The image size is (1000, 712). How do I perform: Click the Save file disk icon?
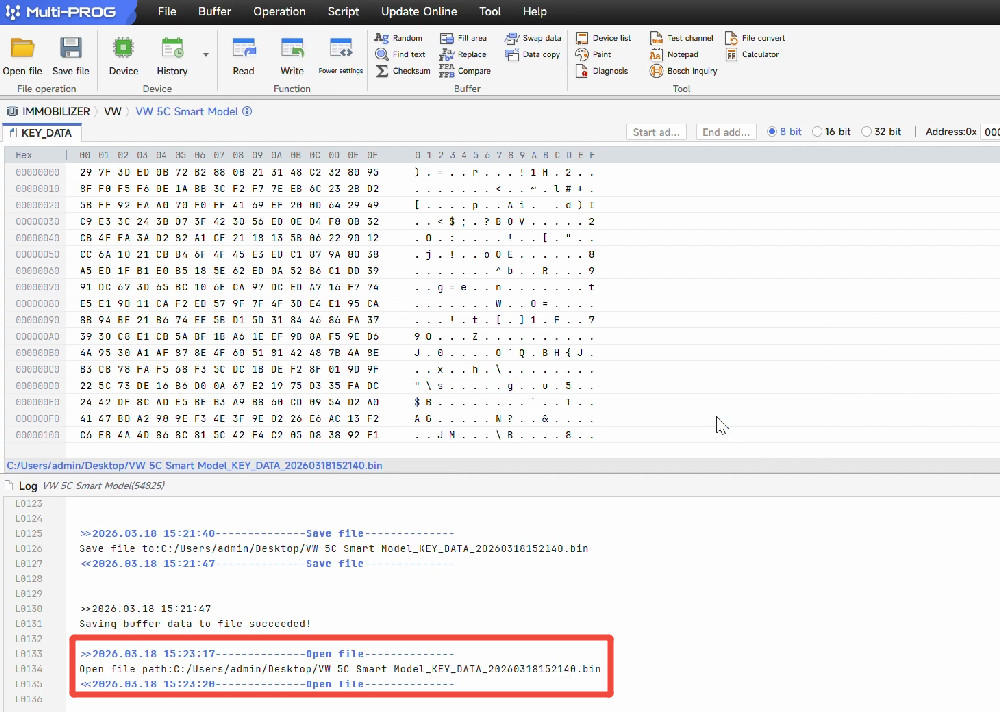(70, 49)
